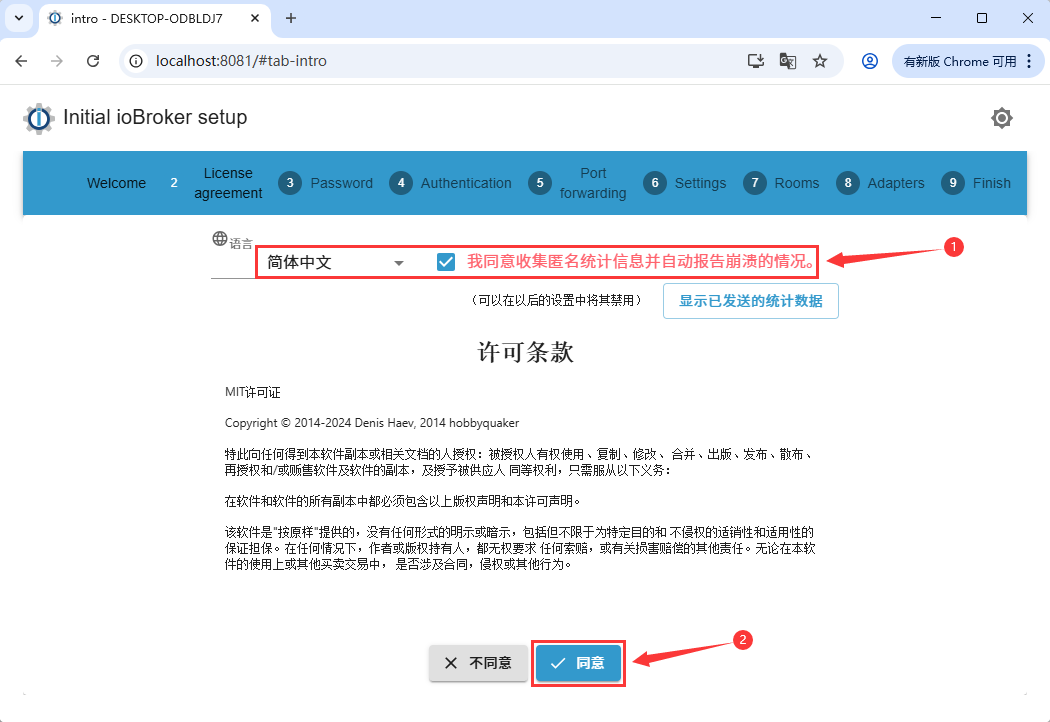Open a new browser tab
Viewport: 1050px width, 722px height.
(291, 18)
